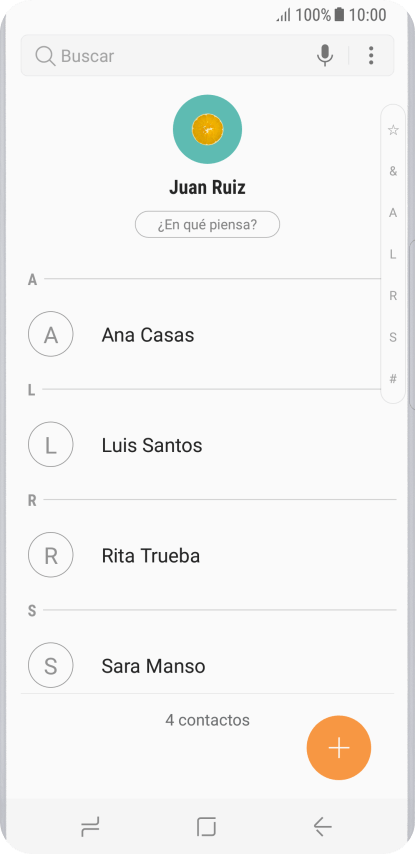
Task: Tap the Juan Ruiz profile name
Action: pos(208,187)
